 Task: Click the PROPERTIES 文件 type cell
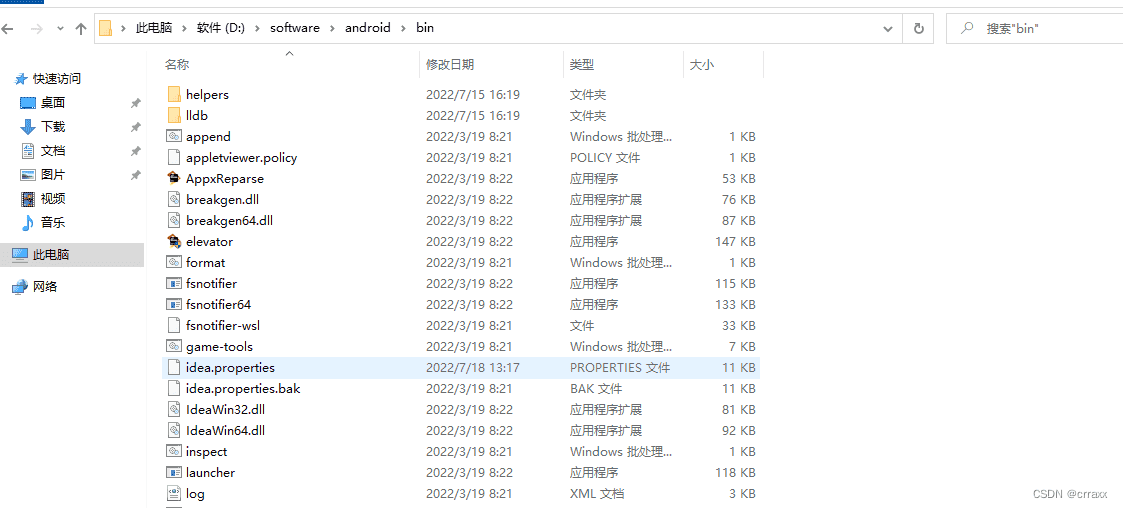pyautogui.click(x=620, y=368)
